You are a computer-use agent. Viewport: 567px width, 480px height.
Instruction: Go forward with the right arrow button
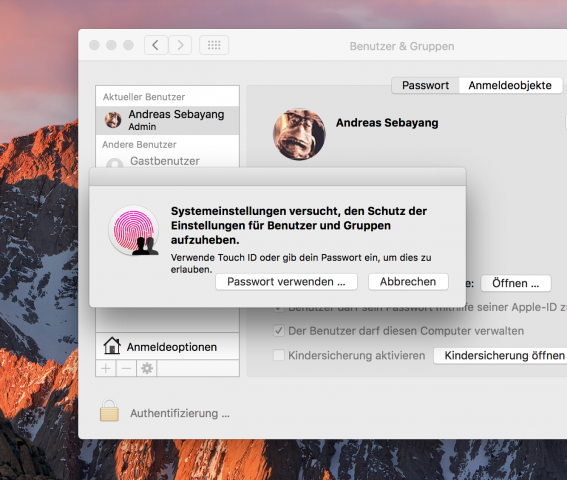tap(180, 45)
